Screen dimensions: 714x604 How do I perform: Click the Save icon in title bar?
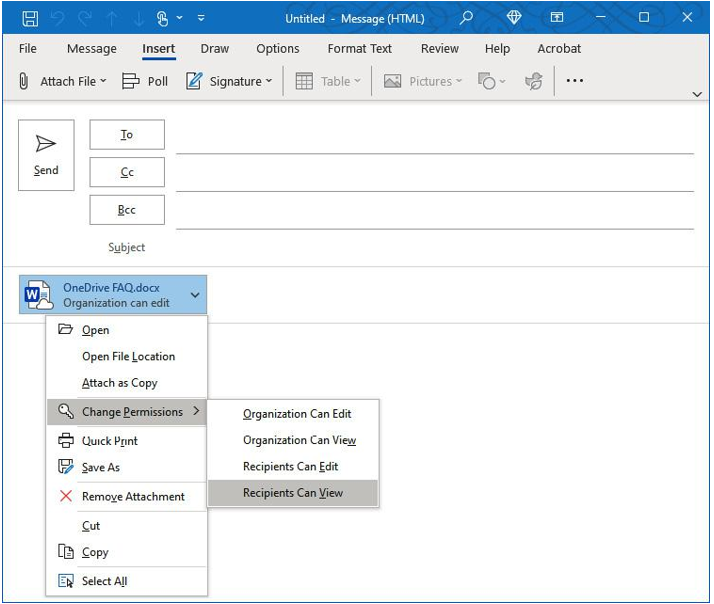coord(31,19)
